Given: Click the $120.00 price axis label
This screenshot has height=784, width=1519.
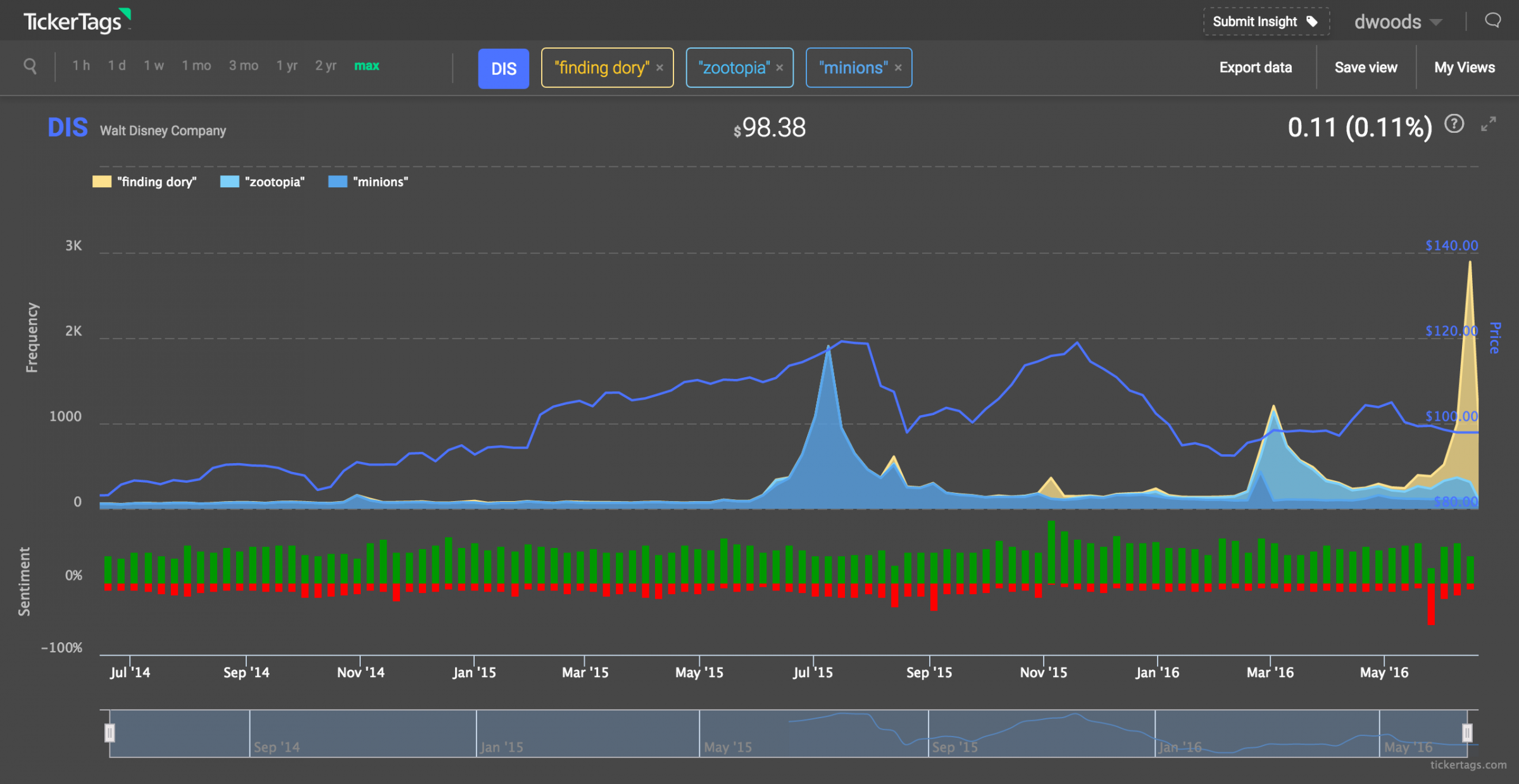Looking at the screenshot, I should 1451,331.
